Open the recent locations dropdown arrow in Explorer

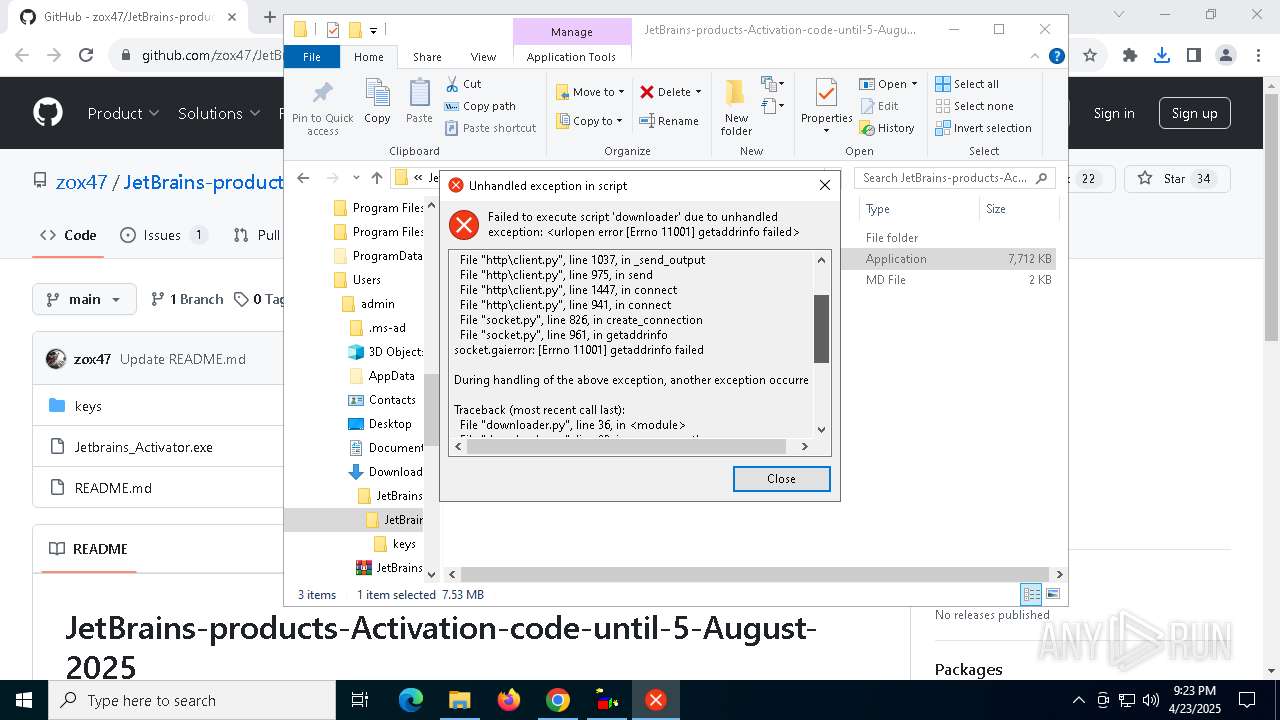coord(356,178)
